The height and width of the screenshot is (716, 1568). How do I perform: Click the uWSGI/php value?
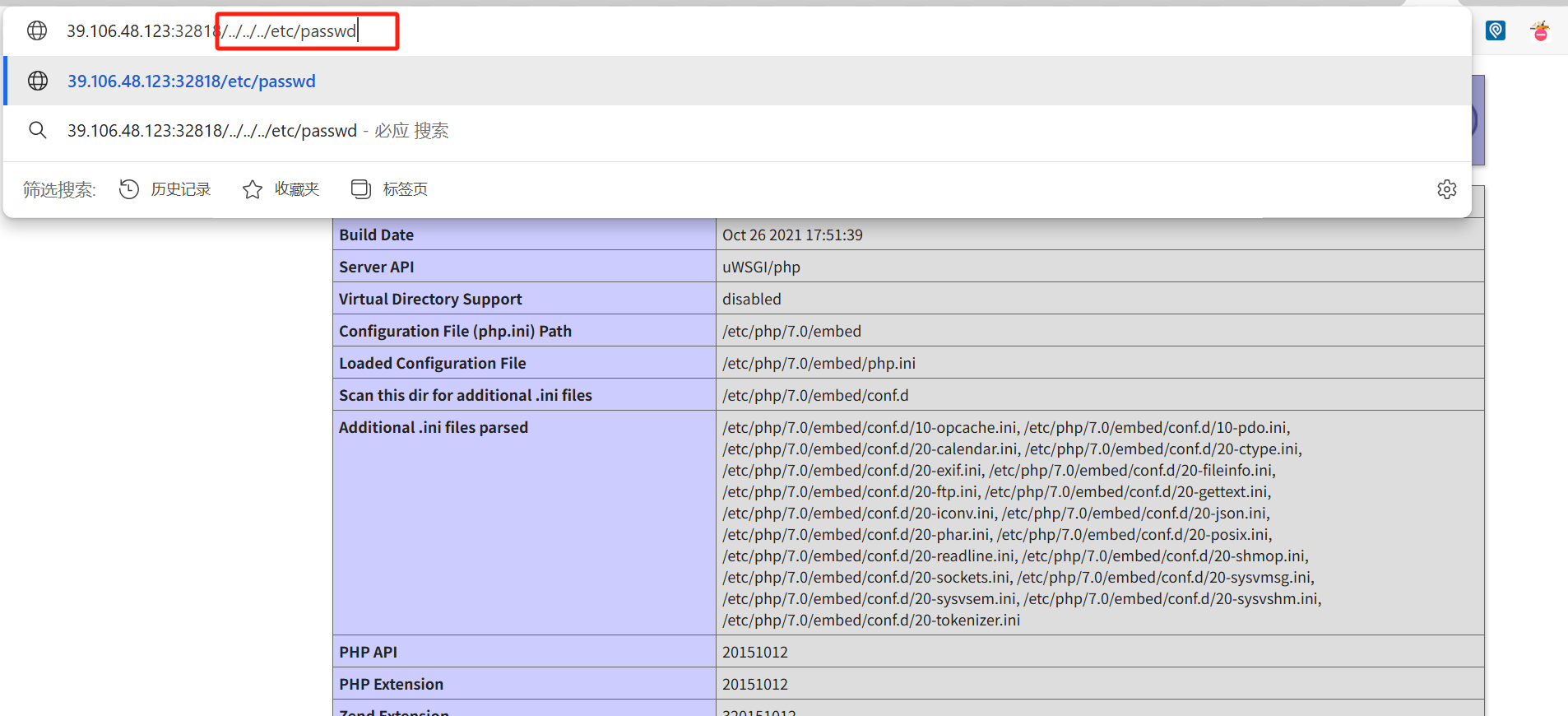pyautogui.click(x=761, y=267)
